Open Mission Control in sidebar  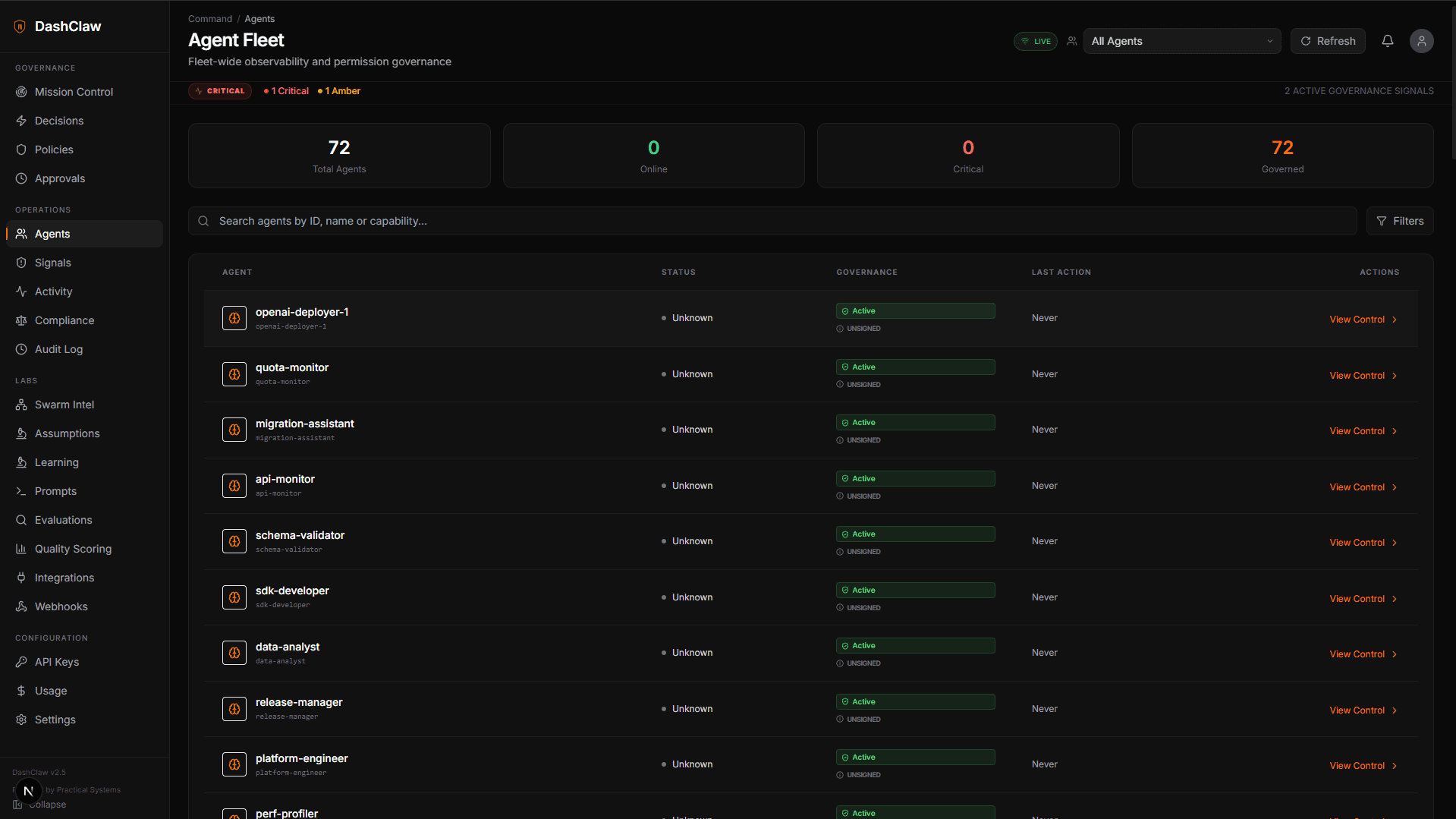pos(74,92)
